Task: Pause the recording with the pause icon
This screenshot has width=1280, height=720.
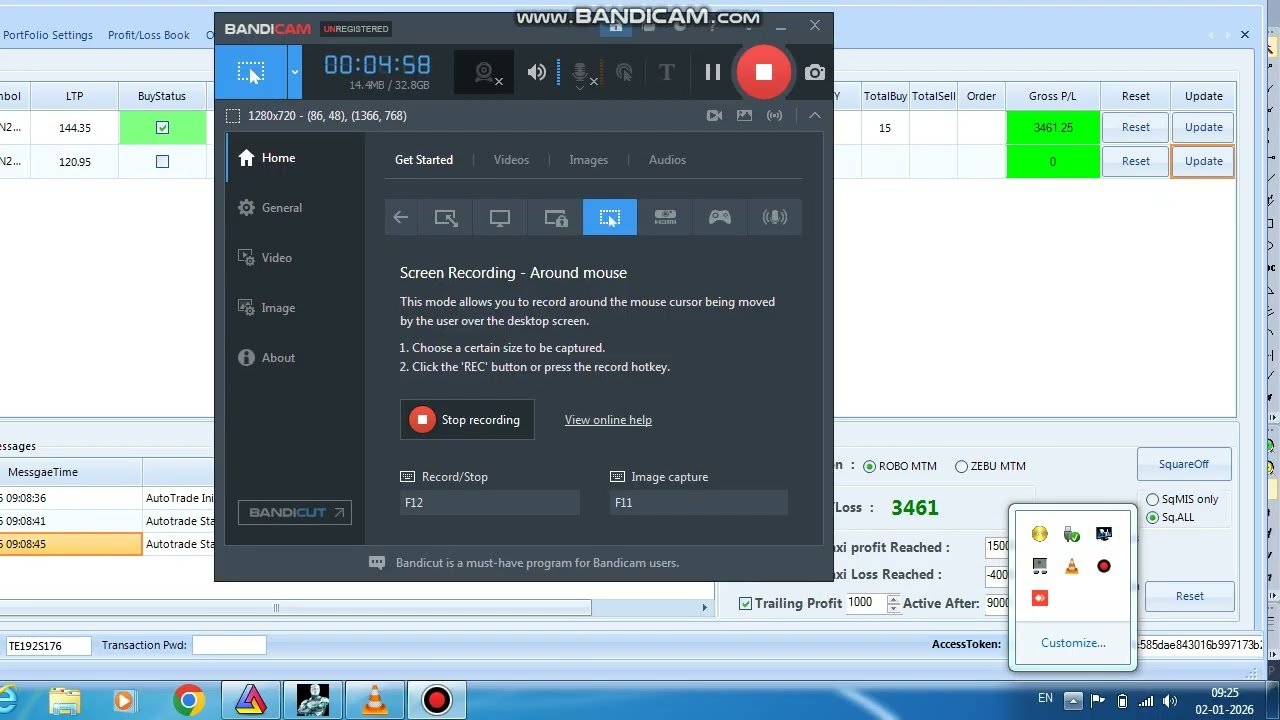Action: [713, 72]
